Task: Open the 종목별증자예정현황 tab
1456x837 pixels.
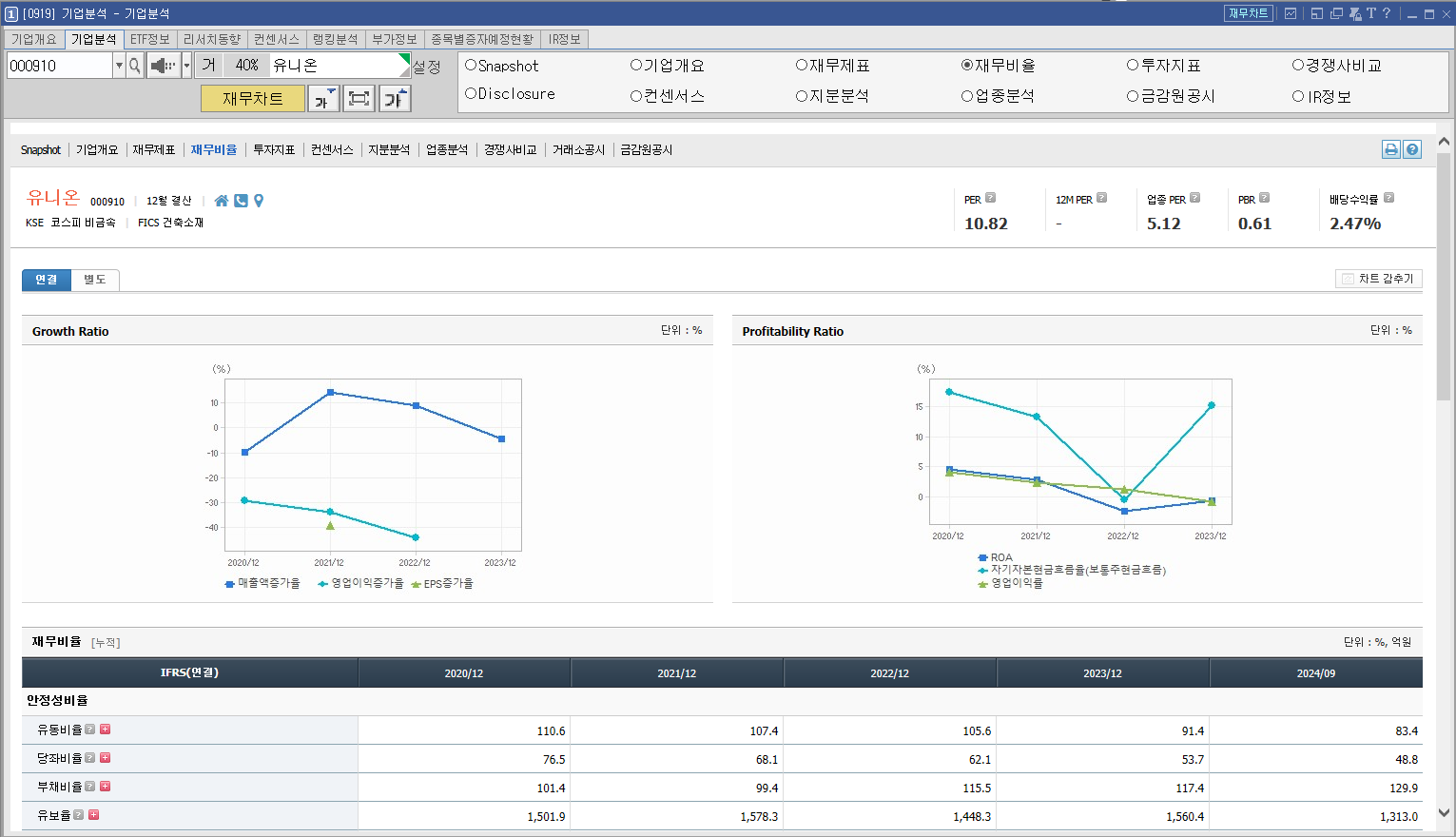Action: tap(482, 39)
